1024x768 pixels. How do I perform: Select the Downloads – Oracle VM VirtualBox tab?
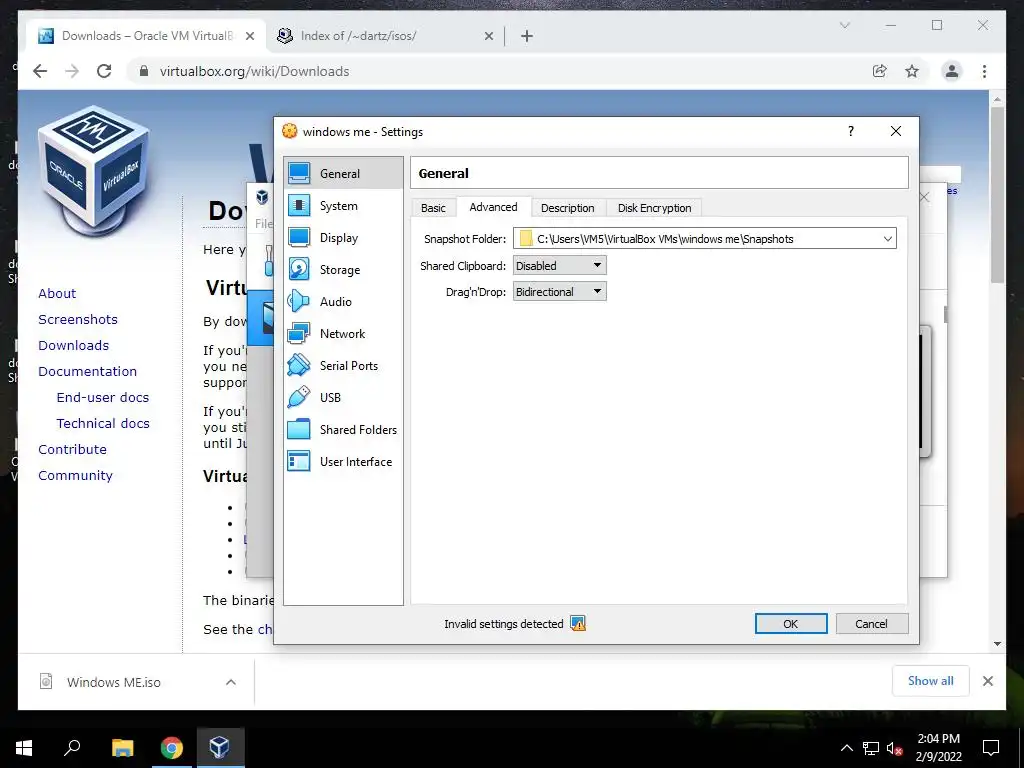[147, 36]
